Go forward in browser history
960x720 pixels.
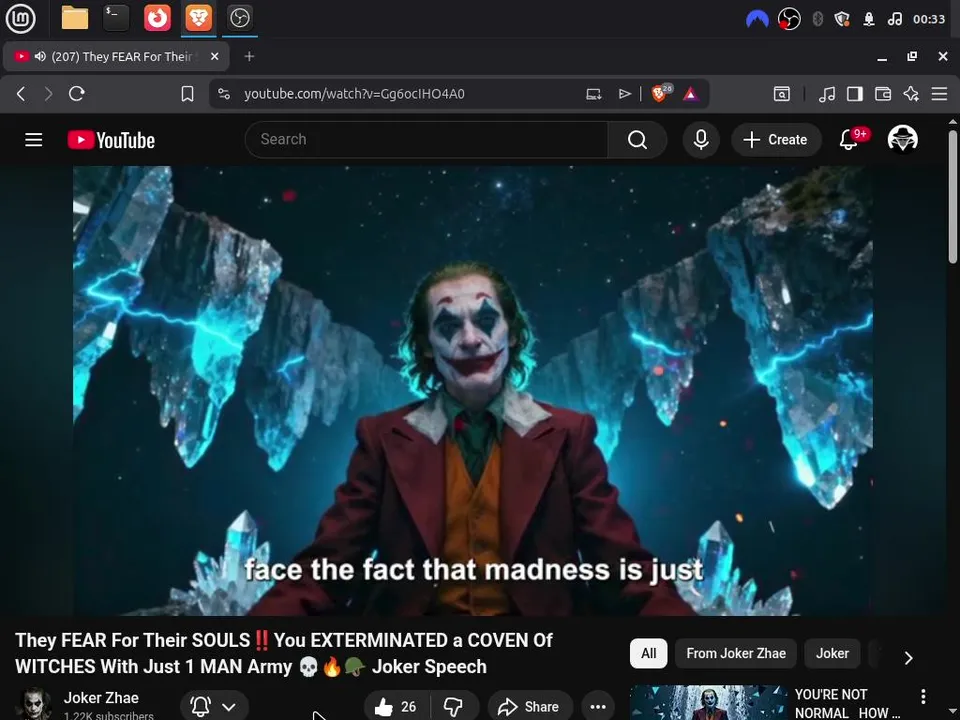48,94
